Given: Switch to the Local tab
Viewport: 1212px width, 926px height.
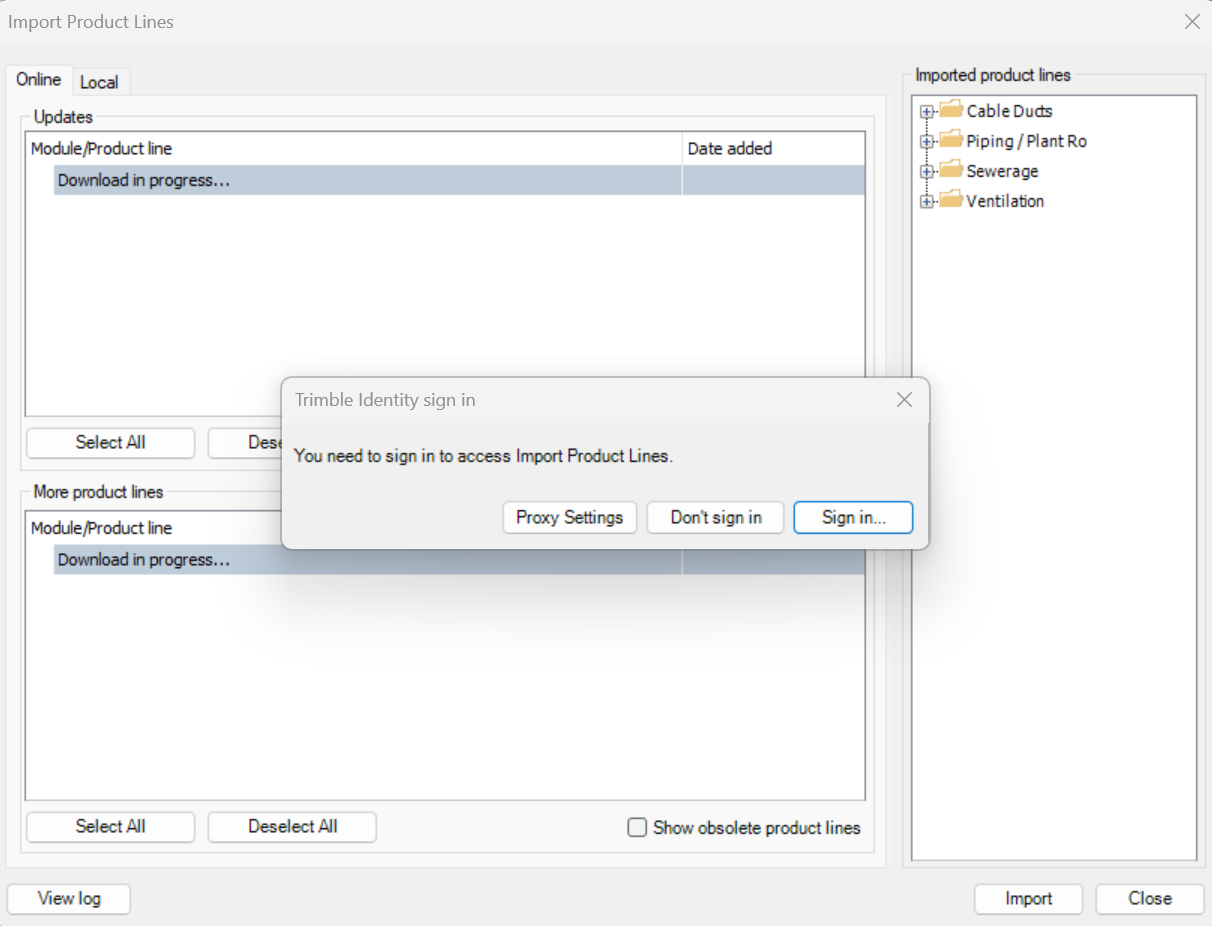Looking at the screenshot, I should point(100,81).
